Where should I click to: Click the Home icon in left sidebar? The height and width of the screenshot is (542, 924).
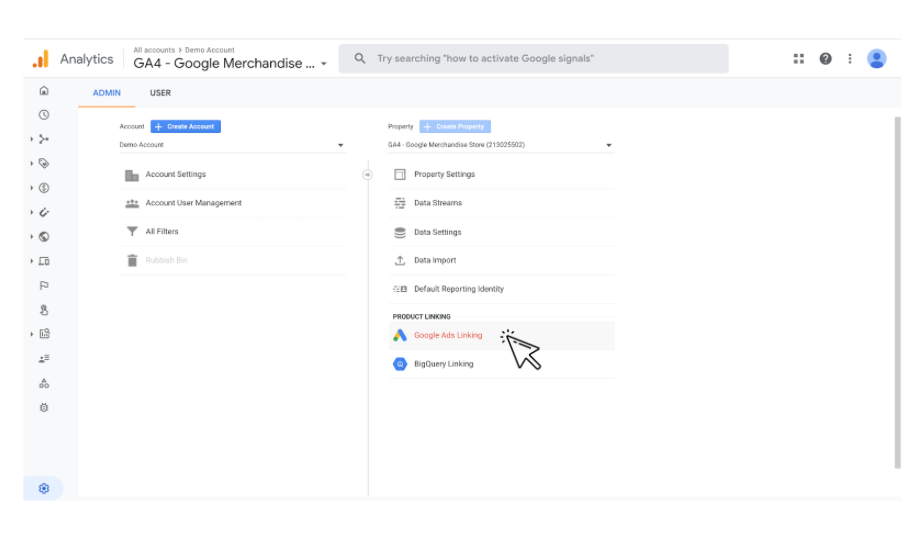(x=44, y=91)
